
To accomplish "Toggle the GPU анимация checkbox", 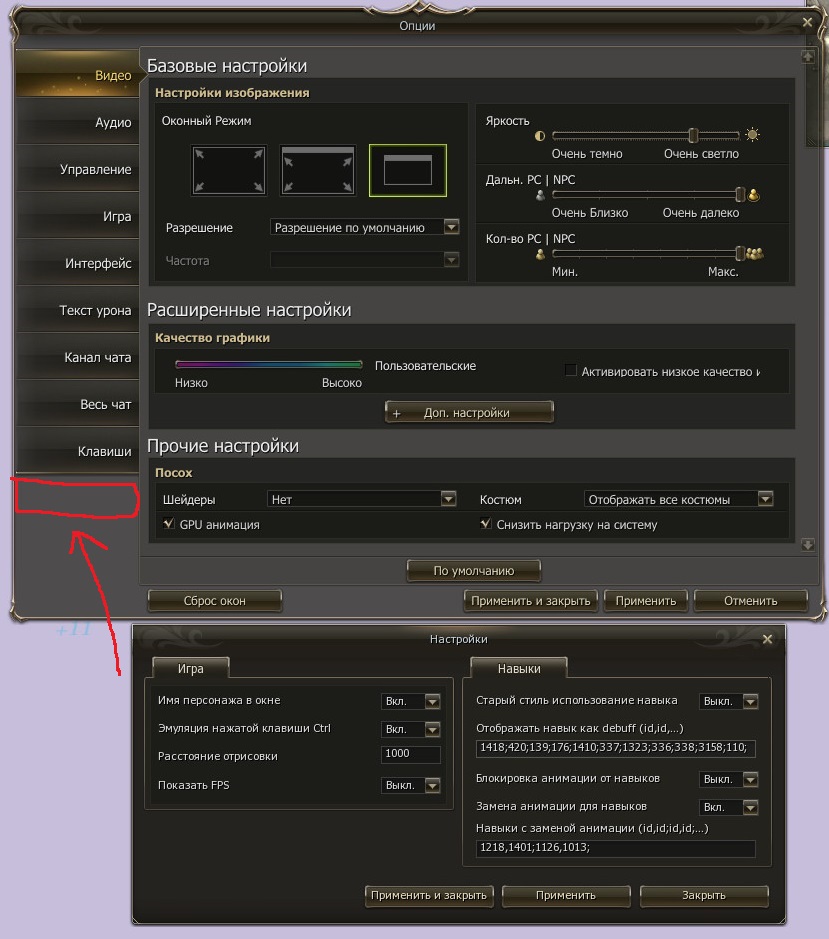I will (x=168, y=523).
